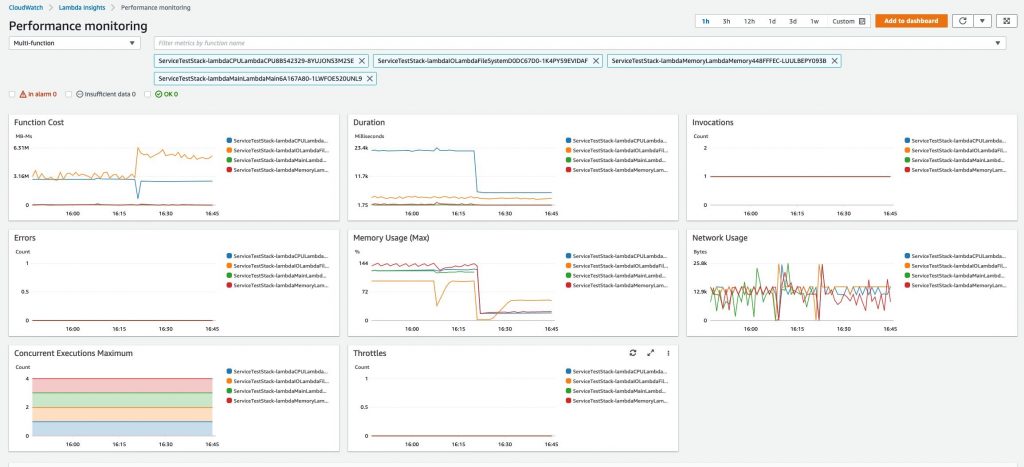Select the 3d time range
Viewport: 1024px width, 467px height.
click(x=793, y=21)
